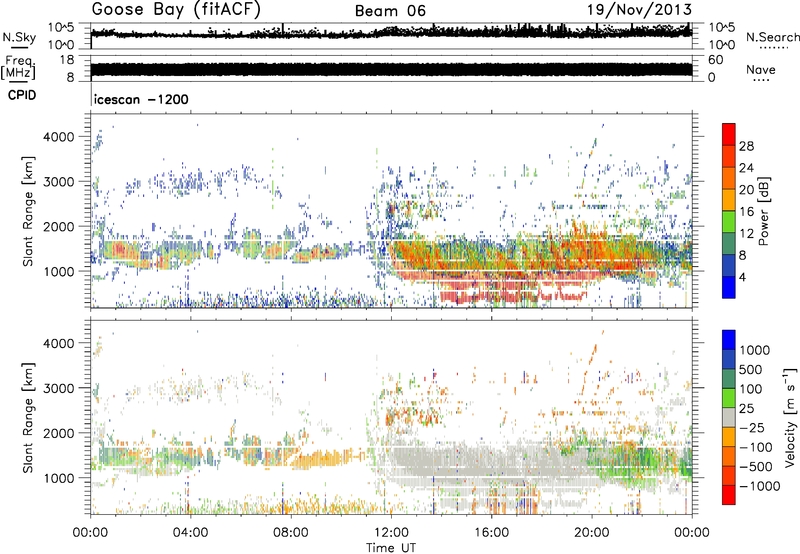Click the 'N.Sky' legend label

(19, 38)
